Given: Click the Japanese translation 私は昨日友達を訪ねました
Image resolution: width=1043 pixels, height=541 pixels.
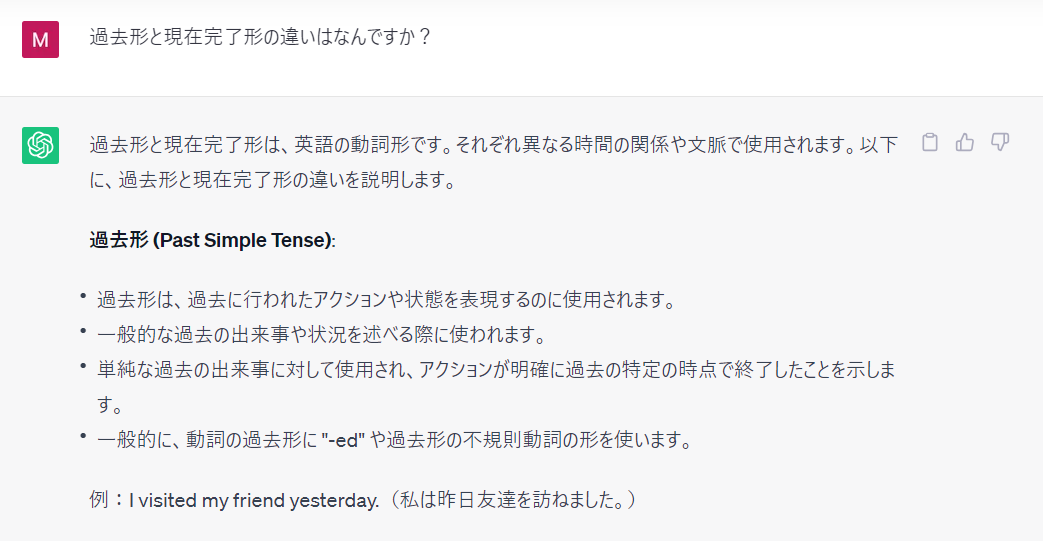Looking at the screenshot, I should click(512, 500).
